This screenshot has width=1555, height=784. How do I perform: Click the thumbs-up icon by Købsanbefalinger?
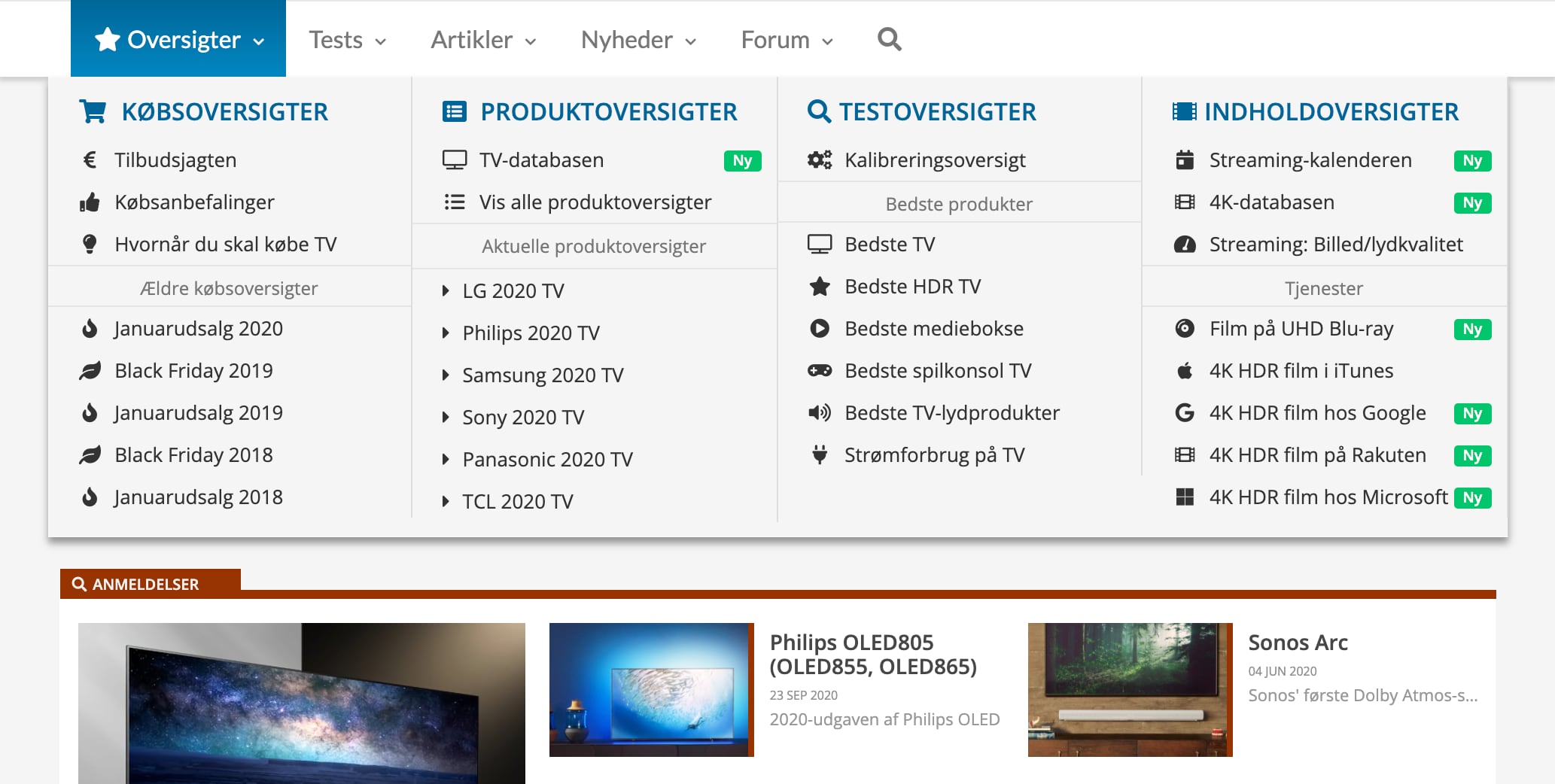(x=90, y=202)
